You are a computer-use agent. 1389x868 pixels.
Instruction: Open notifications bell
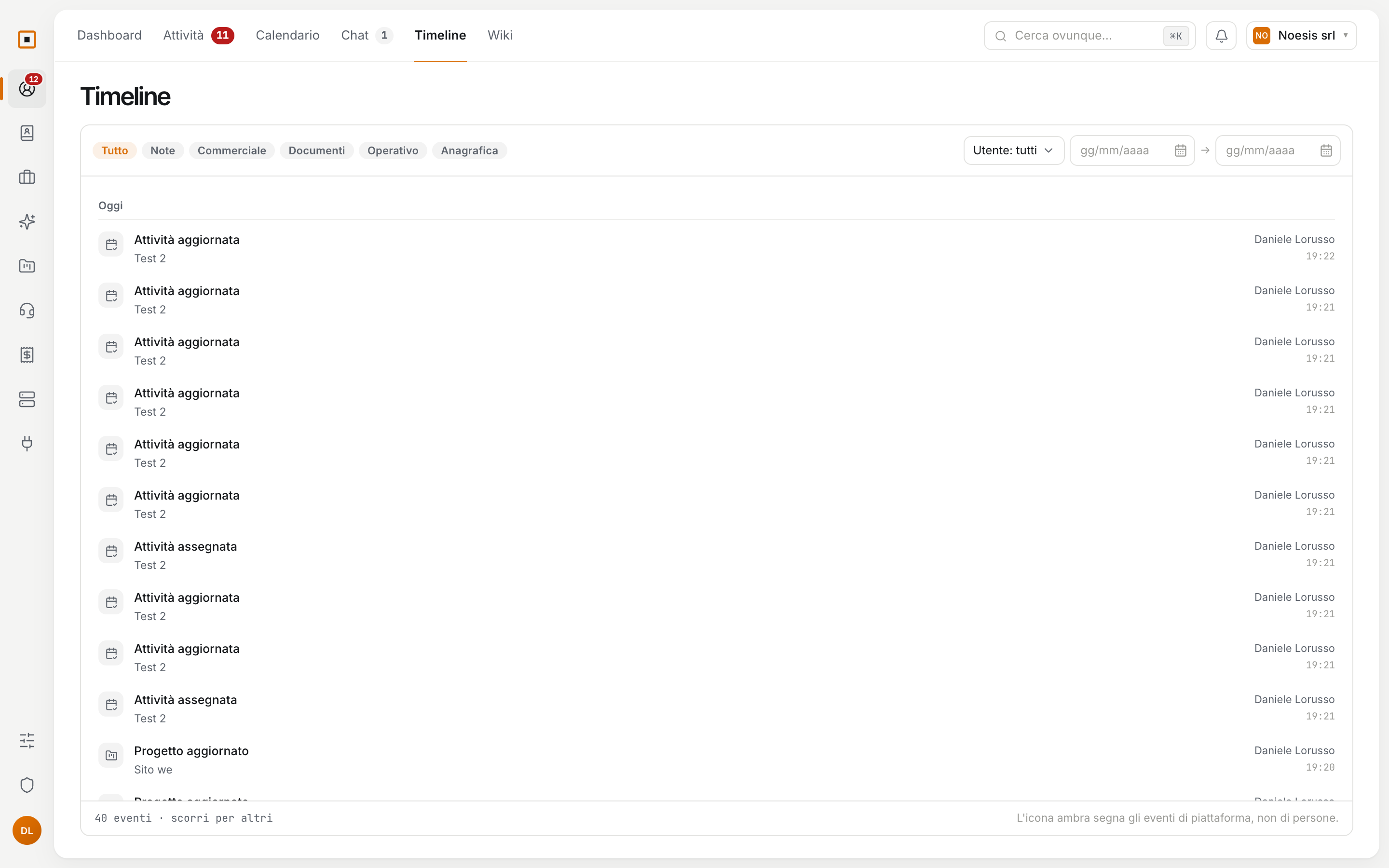pos(1221,36)
